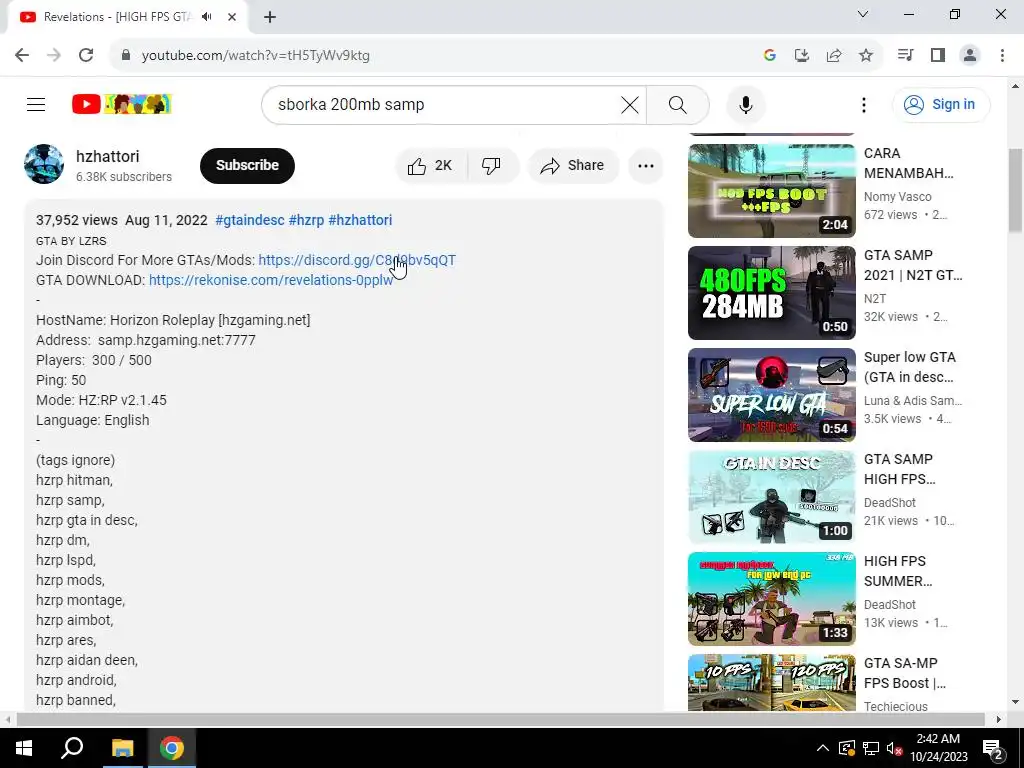This screenshot has height=768, width=1024.
Task: Bookmark this tab with star
Action: [x=866, y=56]
